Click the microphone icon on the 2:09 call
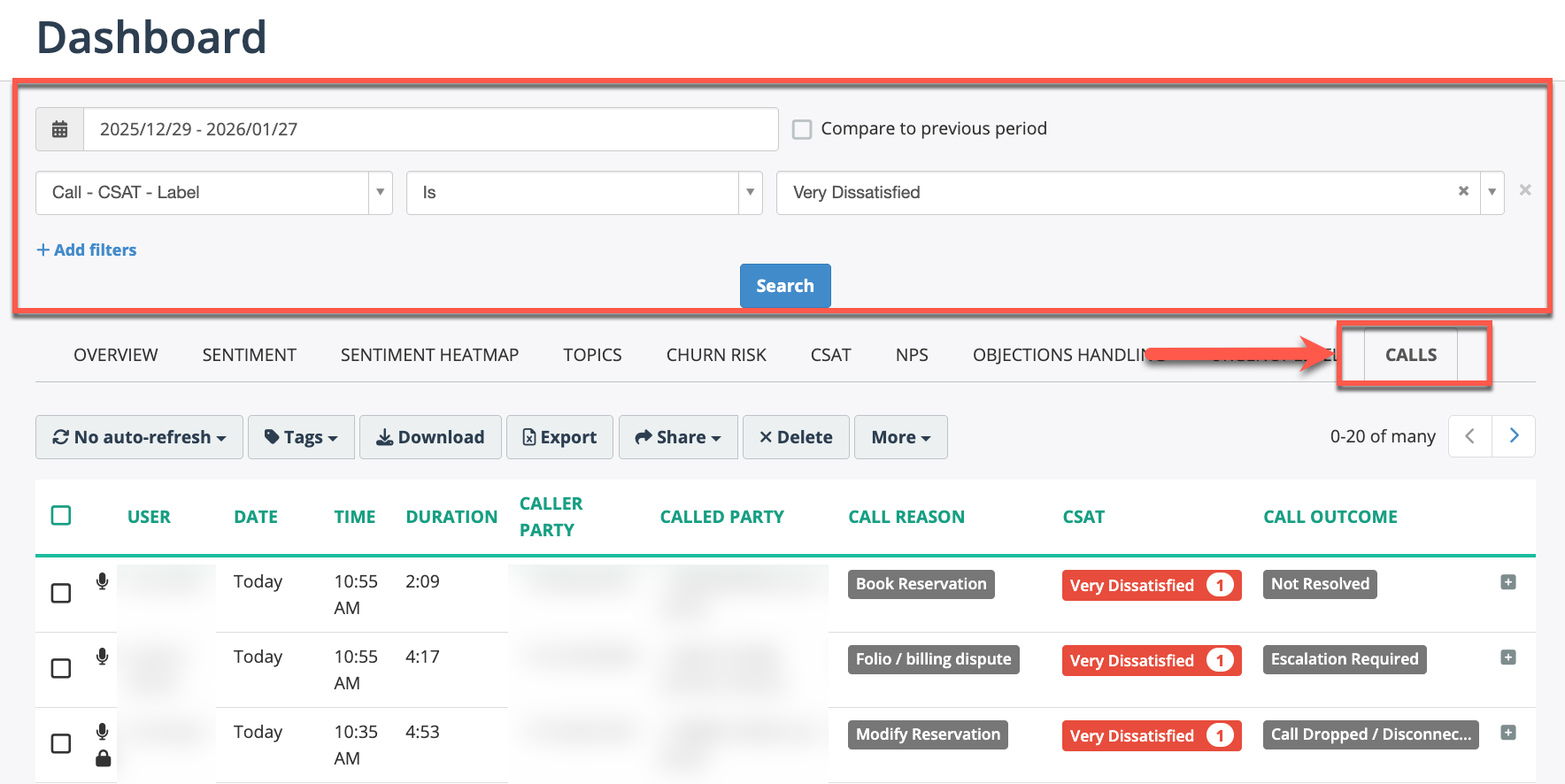The image size is (1565, 784). (x=103, y=581)
